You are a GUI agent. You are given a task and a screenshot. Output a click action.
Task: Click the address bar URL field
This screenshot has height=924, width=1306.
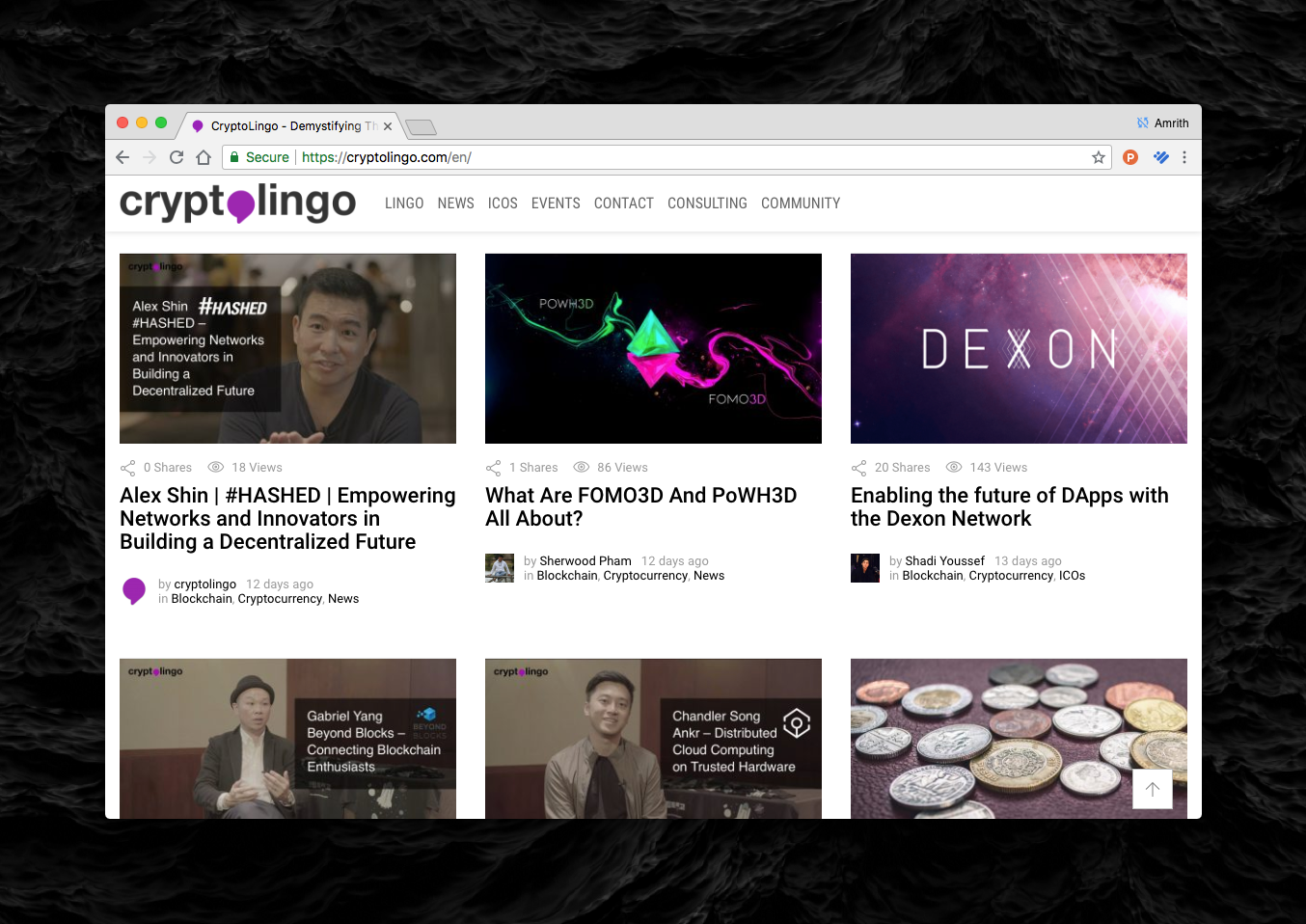[666, 157]
